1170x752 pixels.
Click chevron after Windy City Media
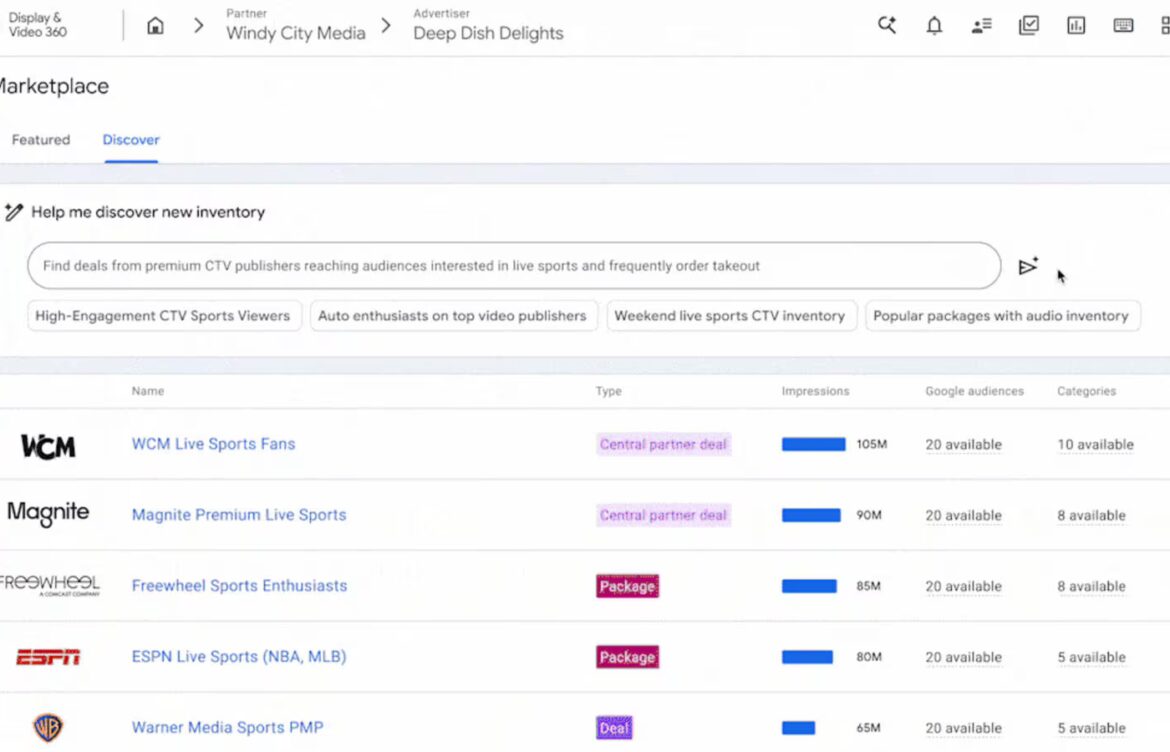386,26
